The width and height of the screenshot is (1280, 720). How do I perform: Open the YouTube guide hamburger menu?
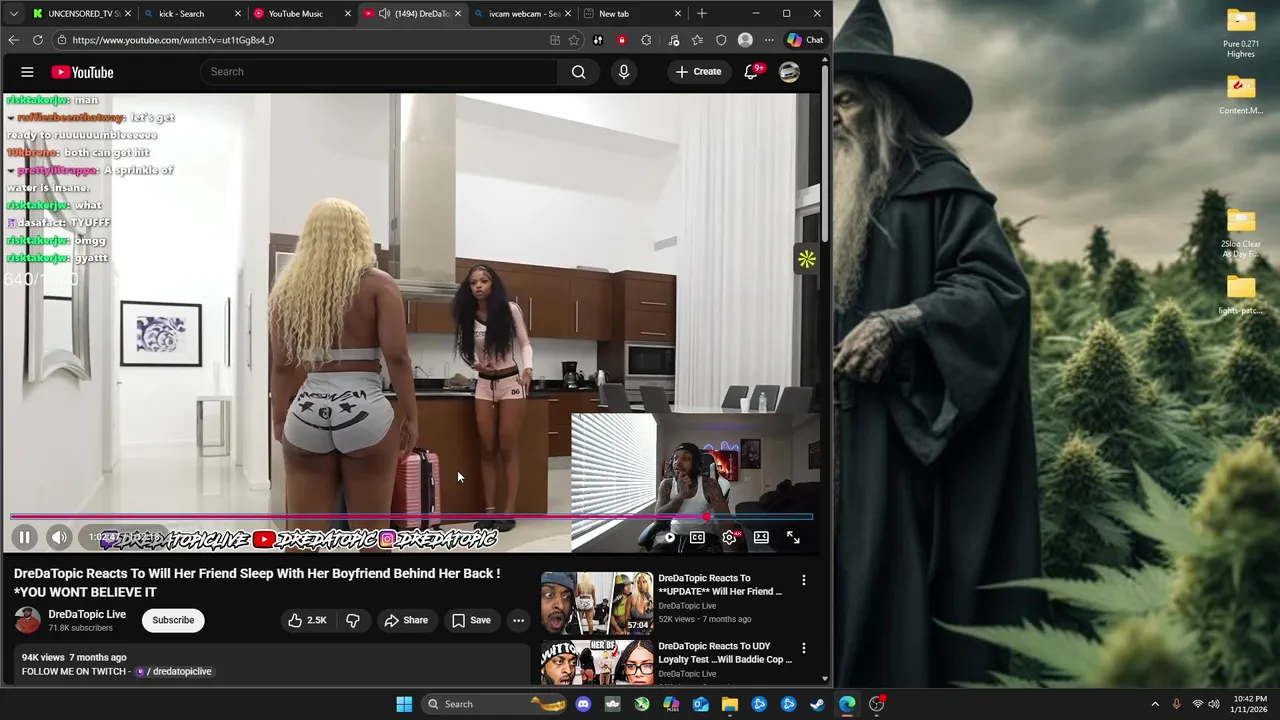click(x=27, y=72)
